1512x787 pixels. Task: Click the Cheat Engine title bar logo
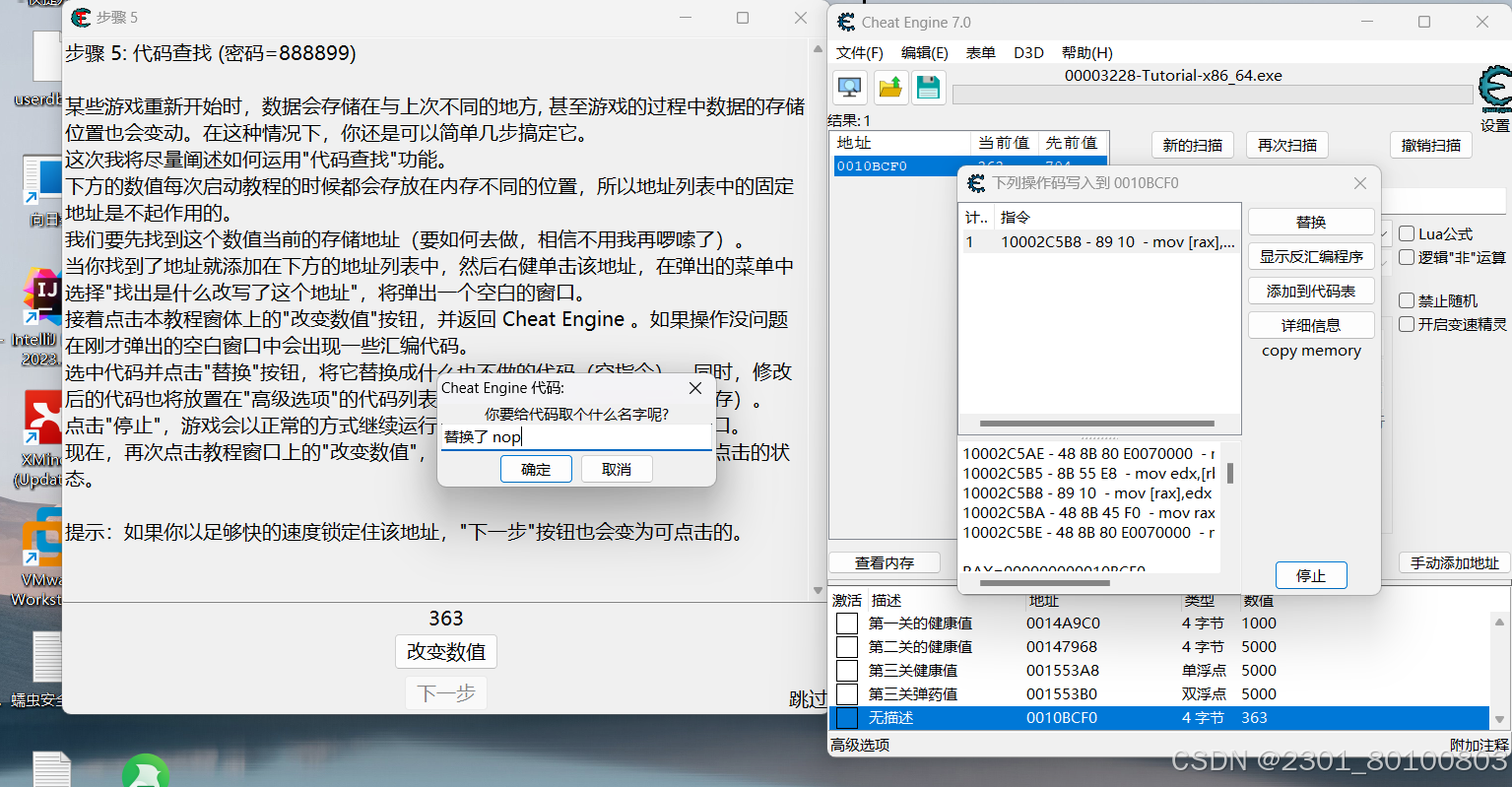point(846,22)
